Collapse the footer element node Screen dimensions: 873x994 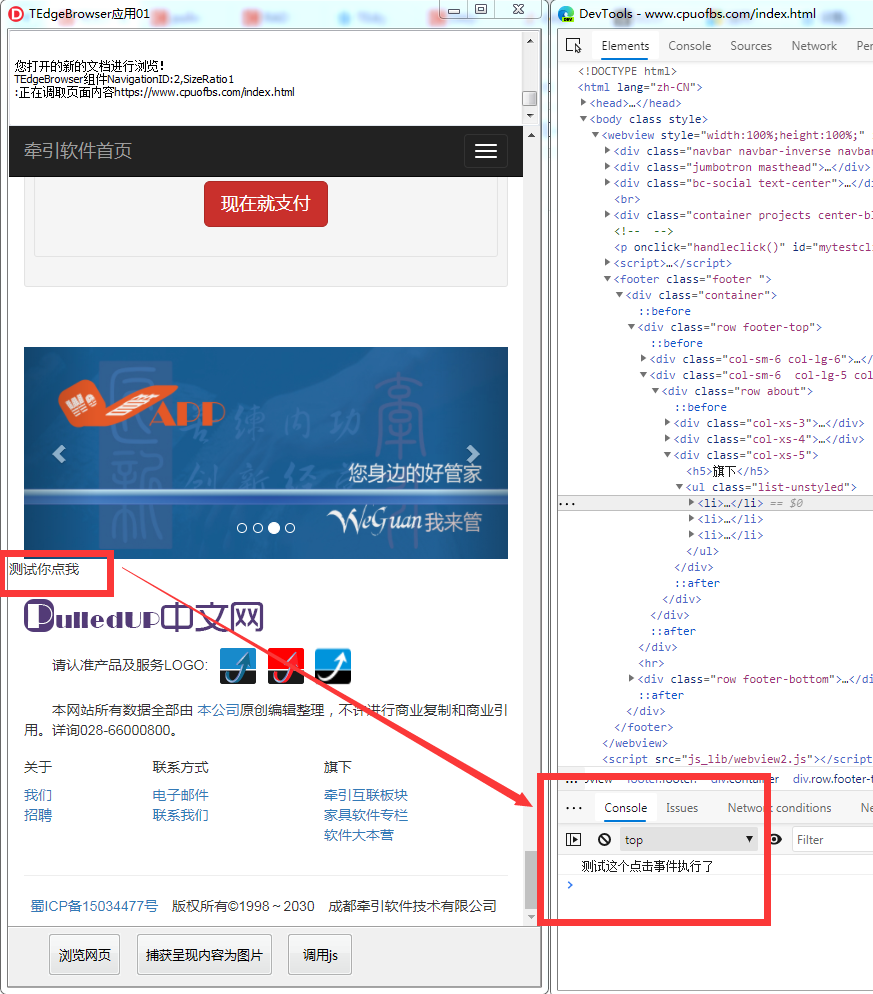tap(607, 278)
